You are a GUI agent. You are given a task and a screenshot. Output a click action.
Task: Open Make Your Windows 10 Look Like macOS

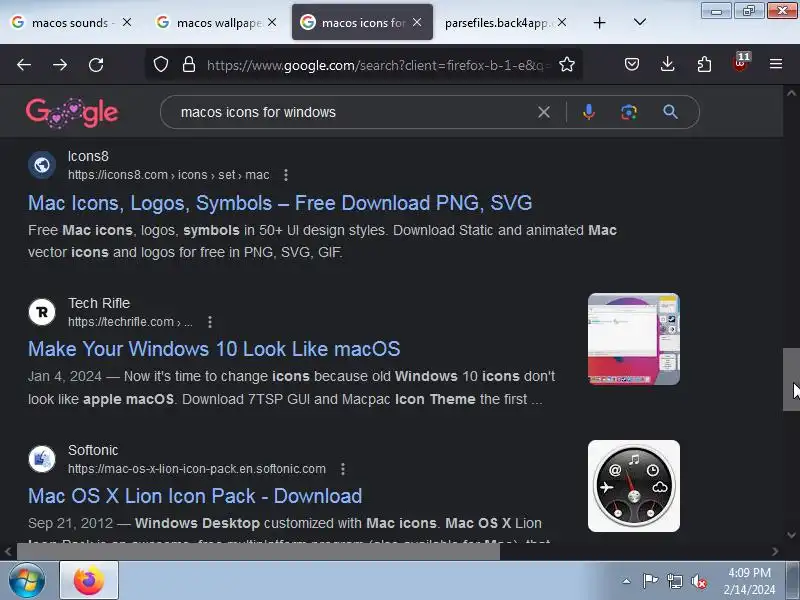point(214,349)
